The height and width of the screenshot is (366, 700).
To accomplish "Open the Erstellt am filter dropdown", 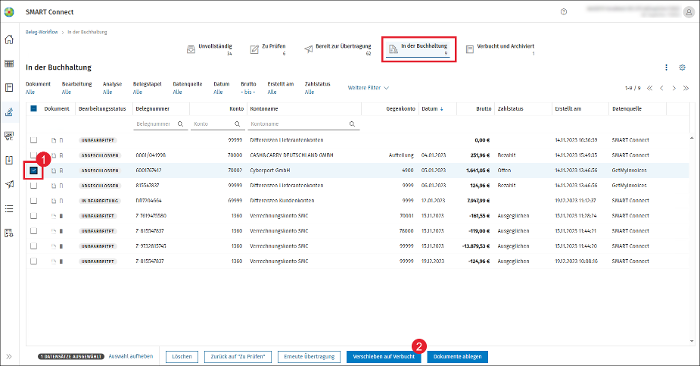I will coord(281,88).
